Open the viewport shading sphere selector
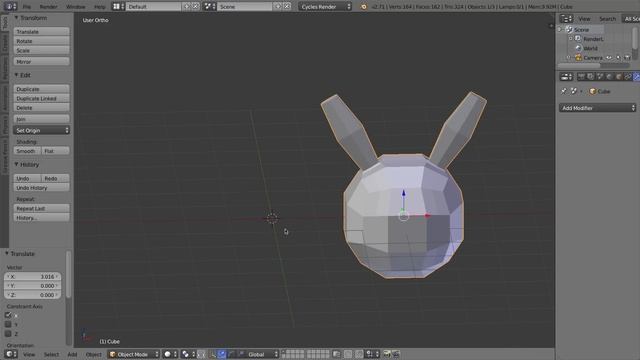The height and width of the screenshot is (360, 640). [170, 354]
